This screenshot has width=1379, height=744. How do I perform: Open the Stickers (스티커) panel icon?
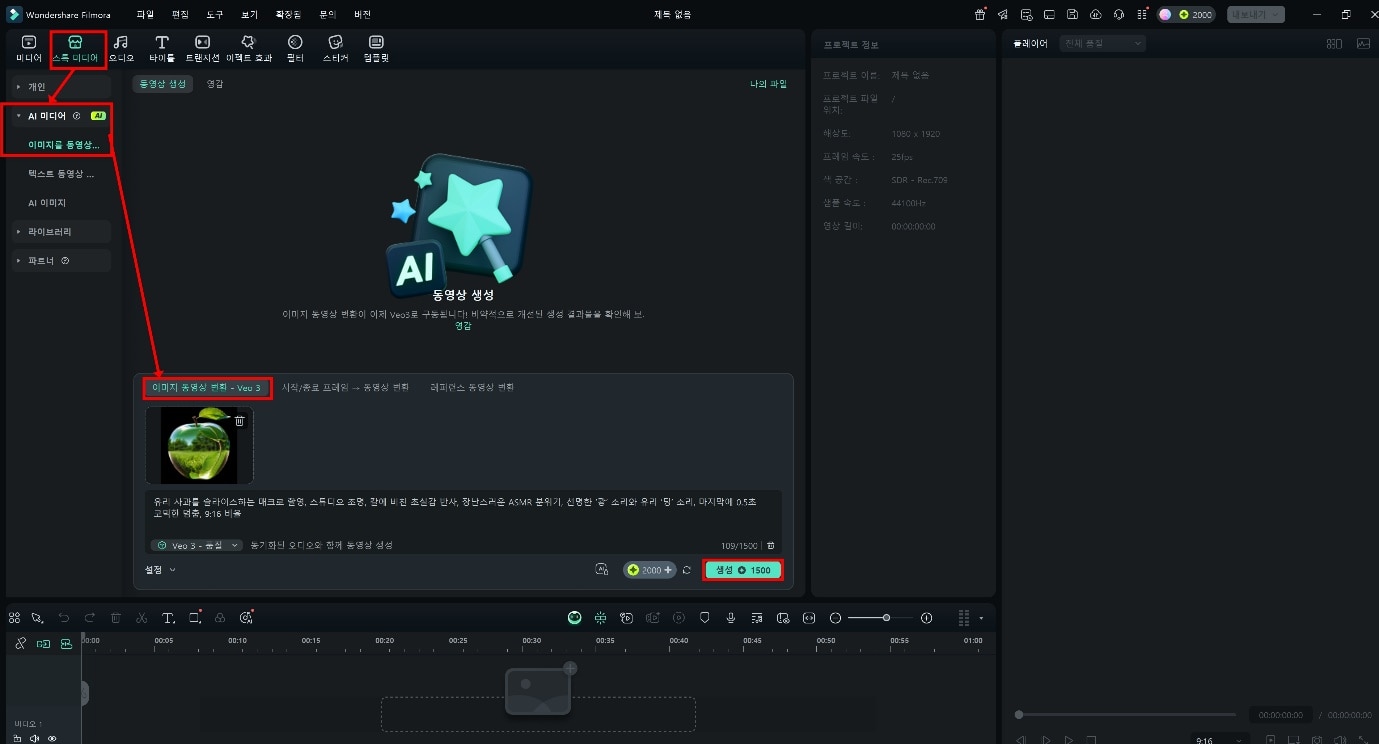click(335, 48)
